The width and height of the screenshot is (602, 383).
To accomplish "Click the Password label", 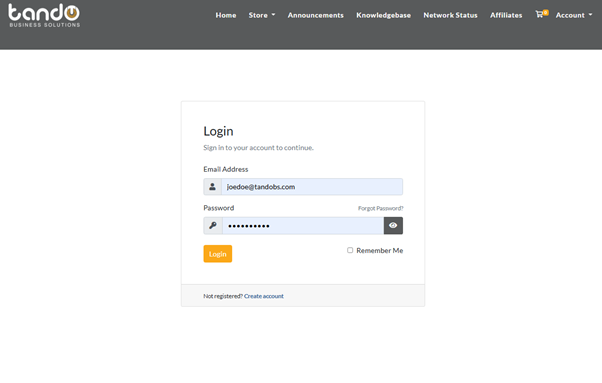I will click(x=218, y=208).
